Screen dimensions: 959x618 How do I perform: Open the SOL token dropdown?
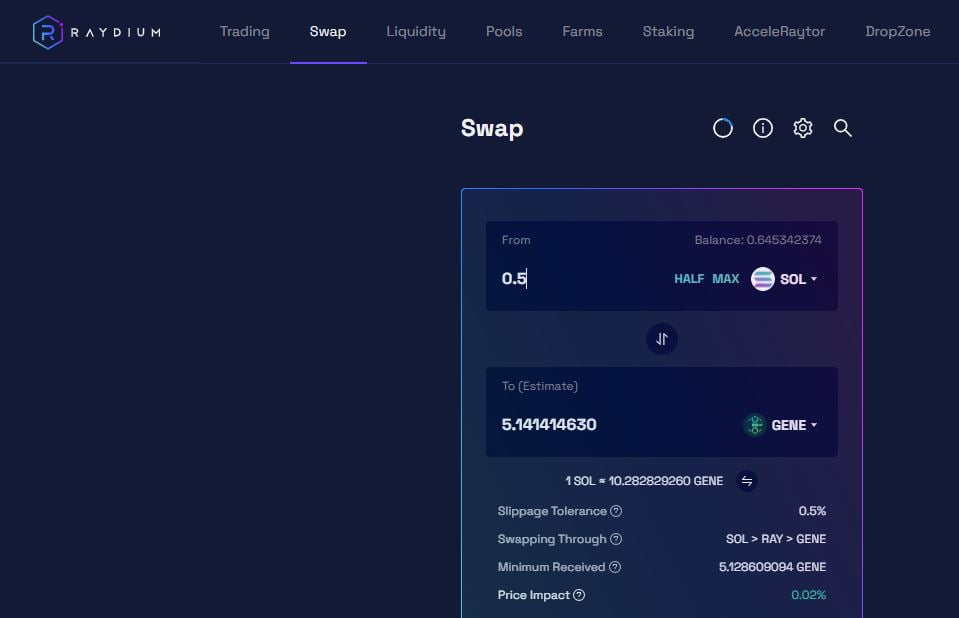786,279
